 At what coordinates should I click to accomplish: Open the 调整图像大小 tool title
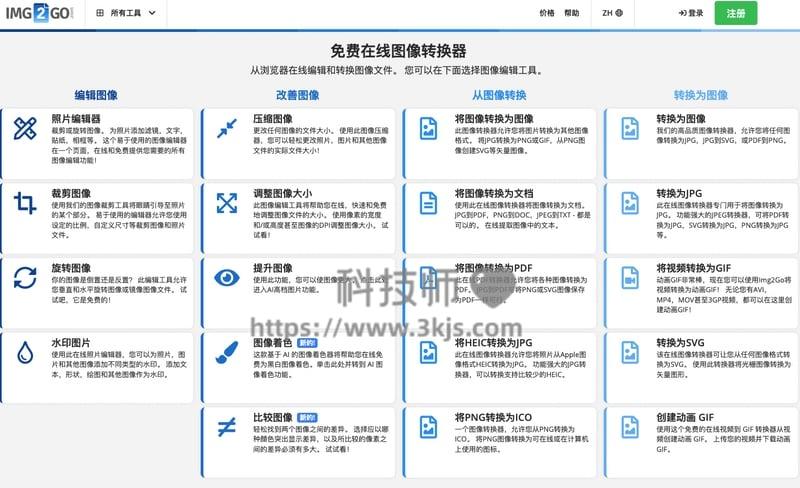(x=283, y=193)
